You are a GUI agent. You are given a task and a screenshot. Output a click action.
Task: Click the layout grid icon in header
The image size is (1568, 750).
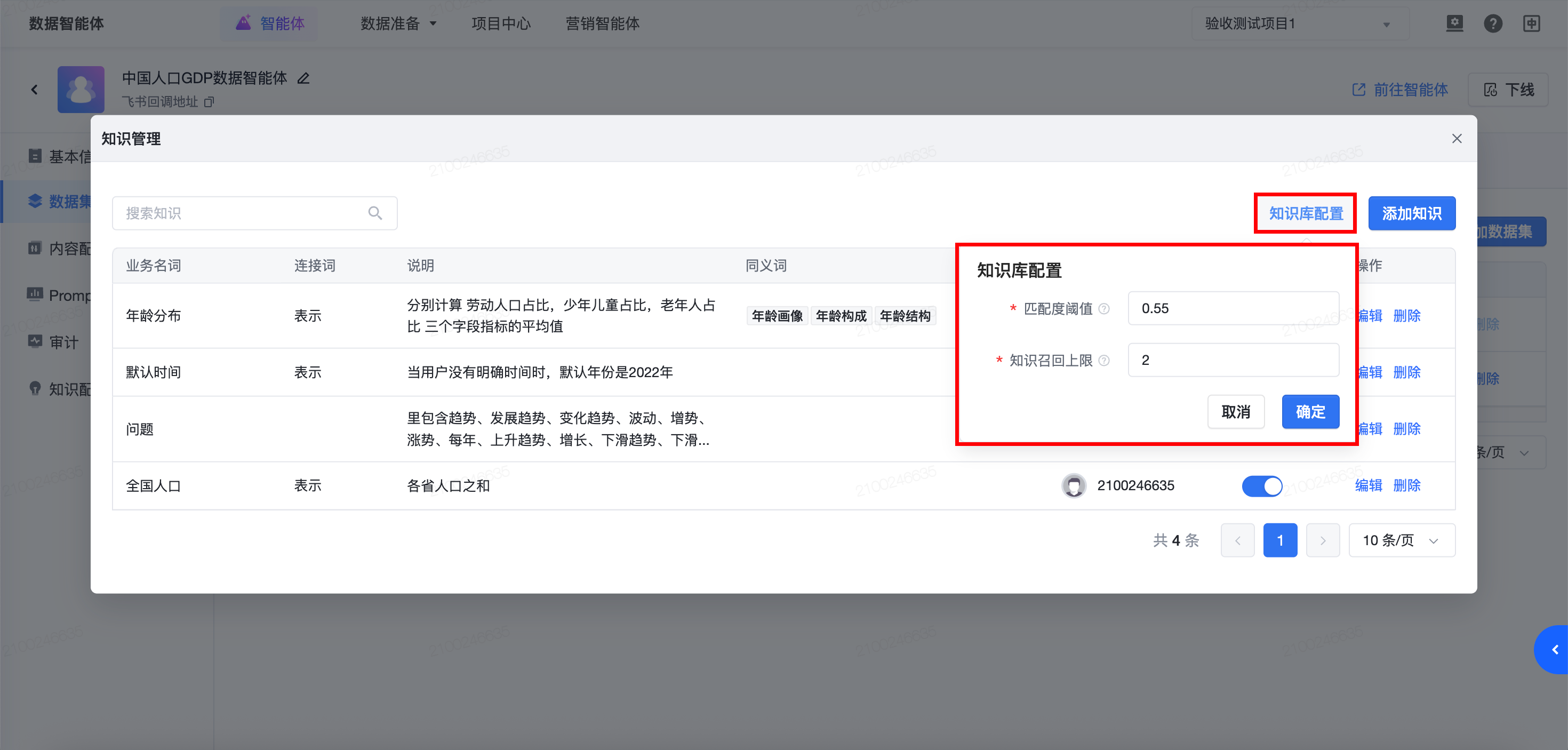pyautogui.click(x=1532, y=24)
